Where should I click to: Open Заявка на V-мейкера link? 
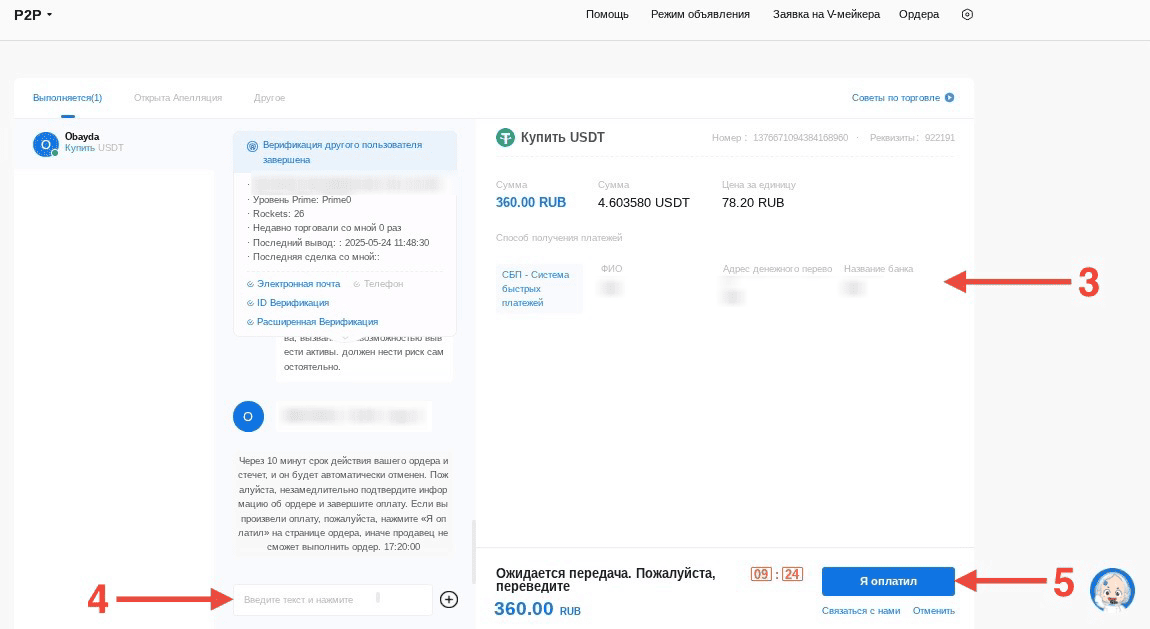826,14
